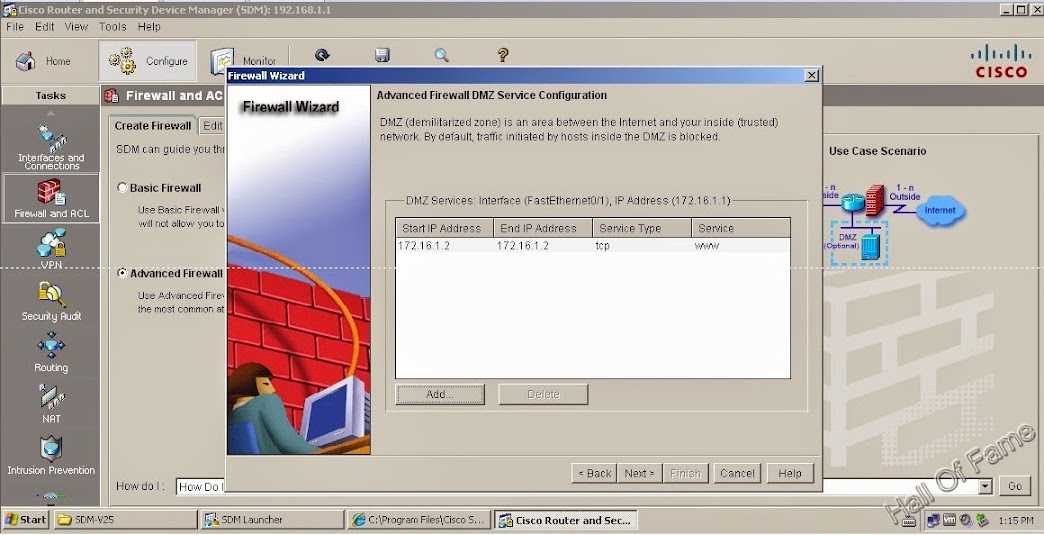Open the Intrusion Prevention task

(51, 455)
